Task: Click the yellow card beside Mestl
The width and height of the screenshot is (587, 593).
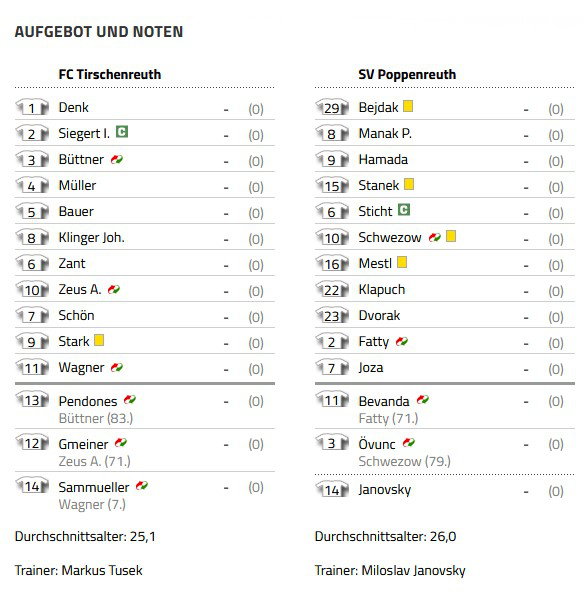Action: (x=402, y=262)
